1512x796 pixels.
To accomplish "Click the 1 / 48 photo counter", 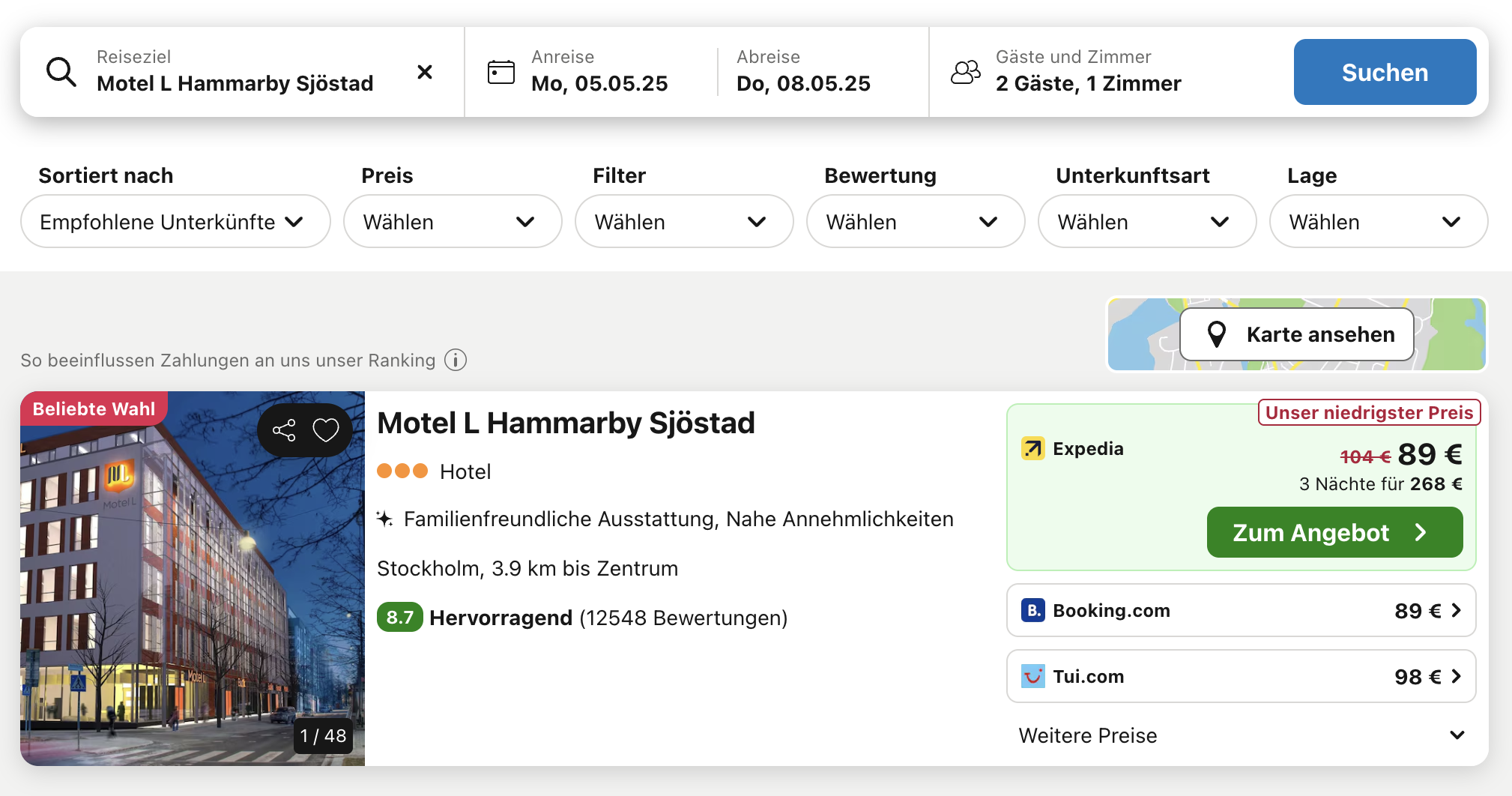I will [323, 736].
